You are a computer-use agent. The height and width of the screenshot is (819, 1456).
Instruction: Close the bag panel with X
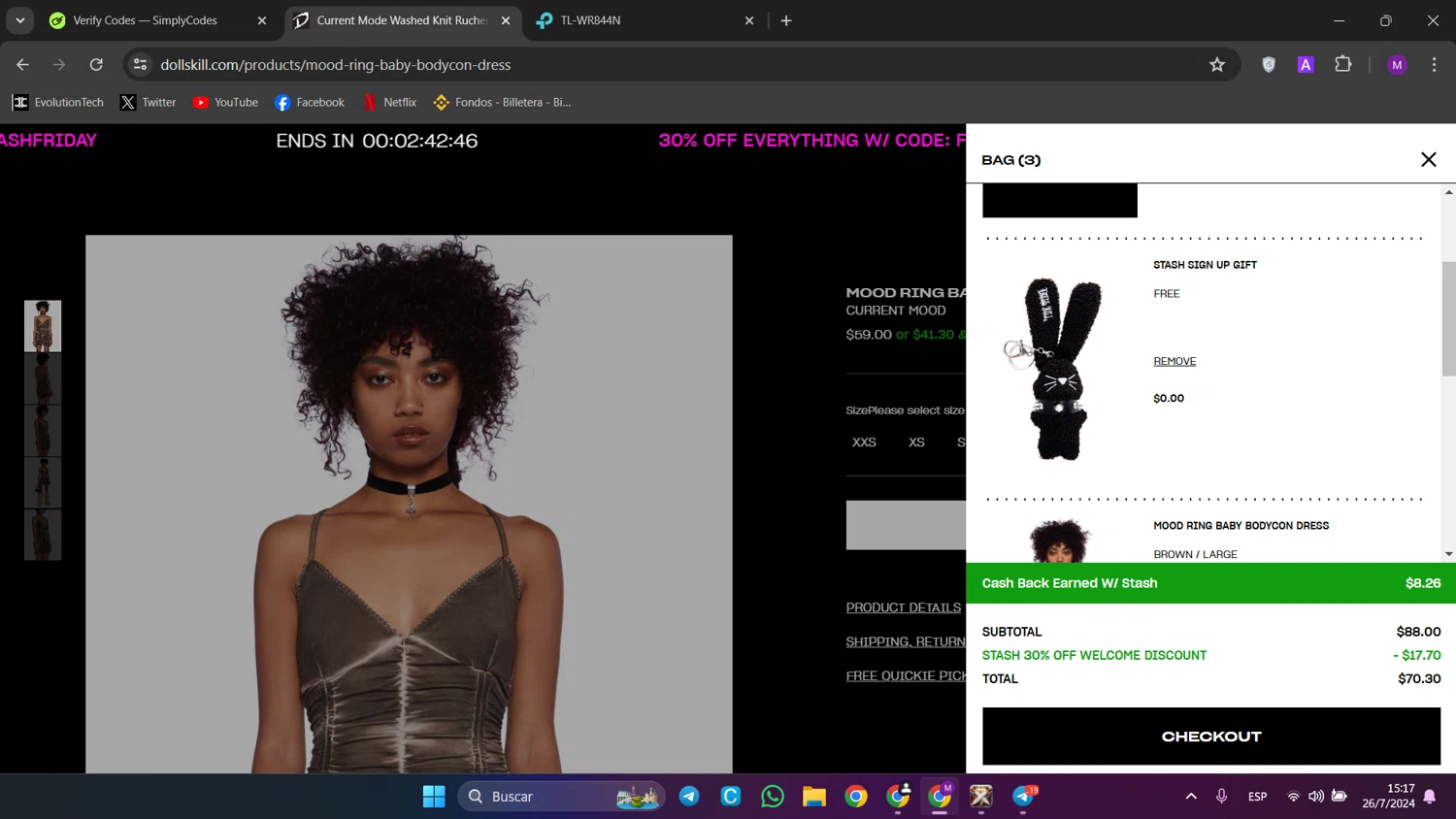(x=1428, y=160)
